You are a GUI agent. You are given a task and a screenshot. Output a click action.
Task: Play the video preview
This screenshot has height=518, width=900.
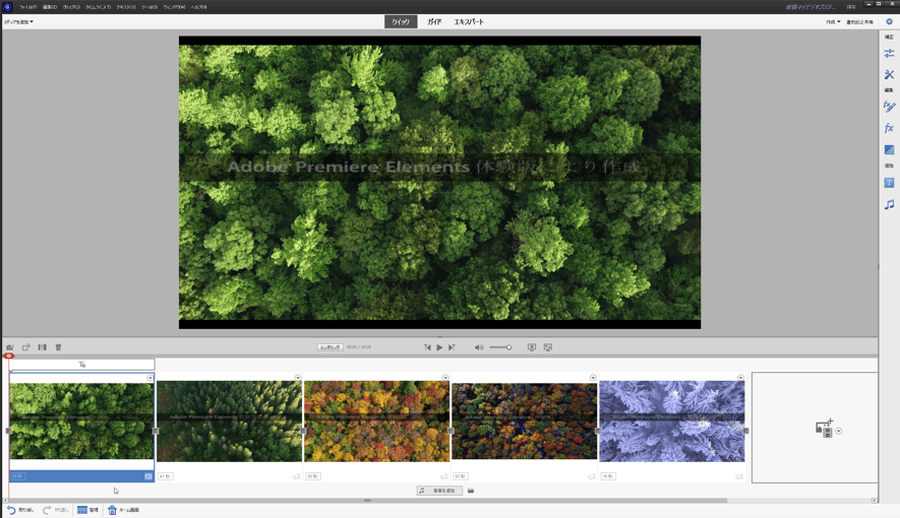(440, 347)
